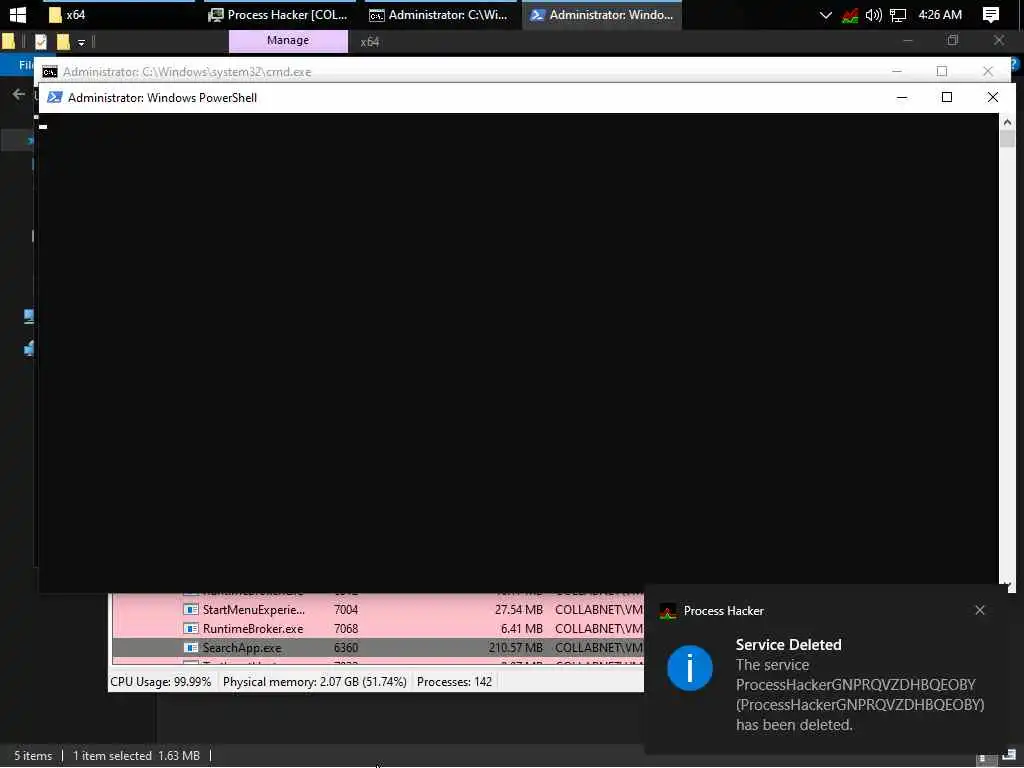Viewport: 1024px width, 768px height.
Task: Click the notification message body text
Action: [859, 695]
